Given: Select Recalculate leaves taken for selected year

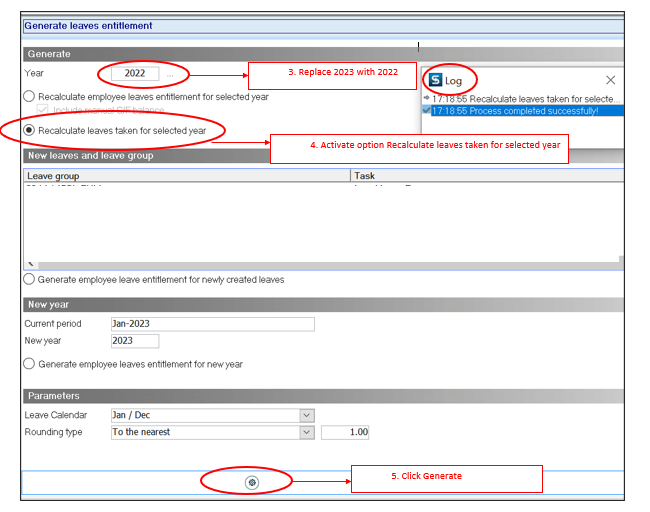Looking at the screenshot, I should (29, 130).
